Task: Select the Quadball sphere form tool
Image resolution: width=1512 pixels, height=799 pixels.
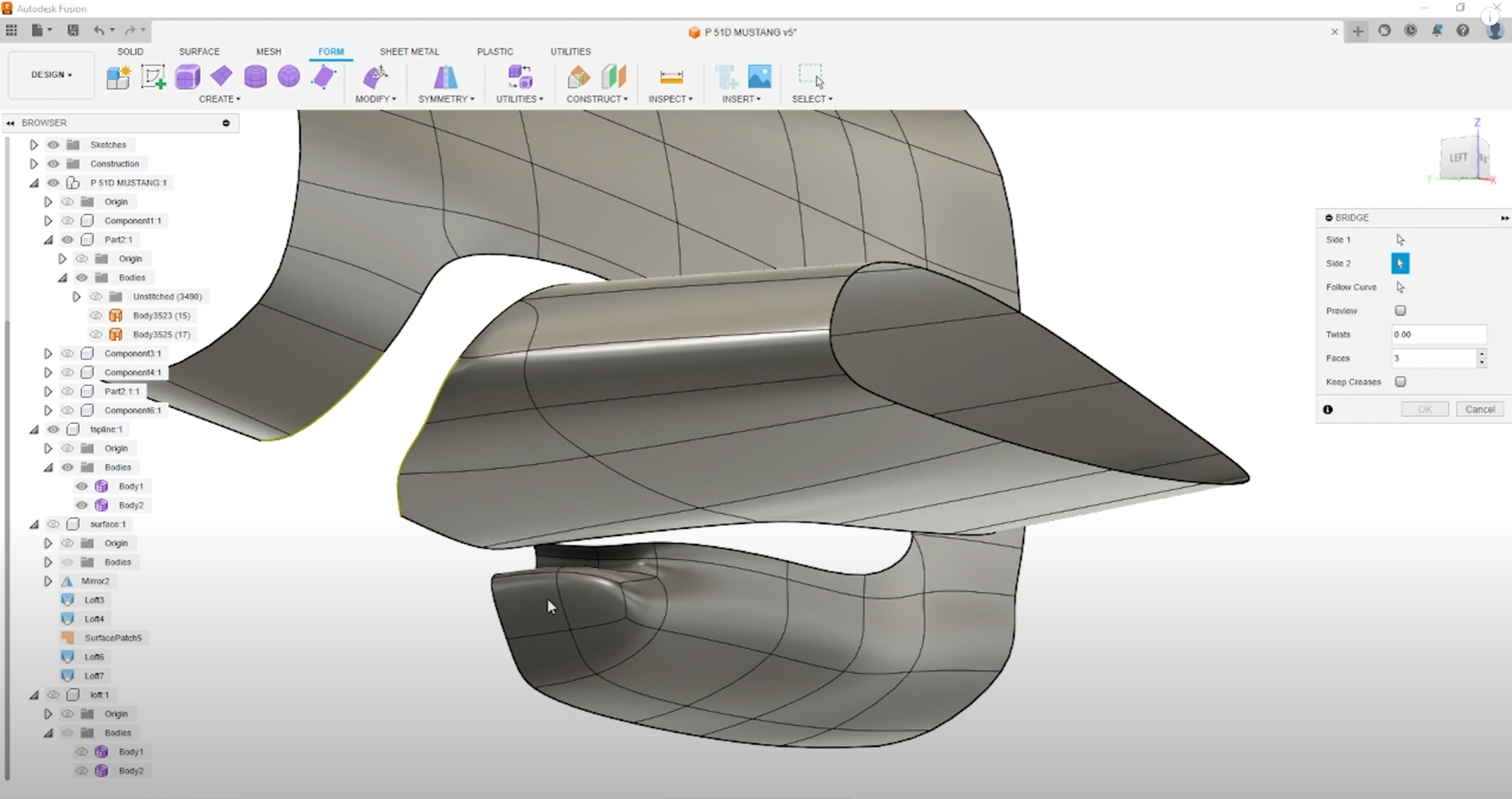Action: point(289,76)
